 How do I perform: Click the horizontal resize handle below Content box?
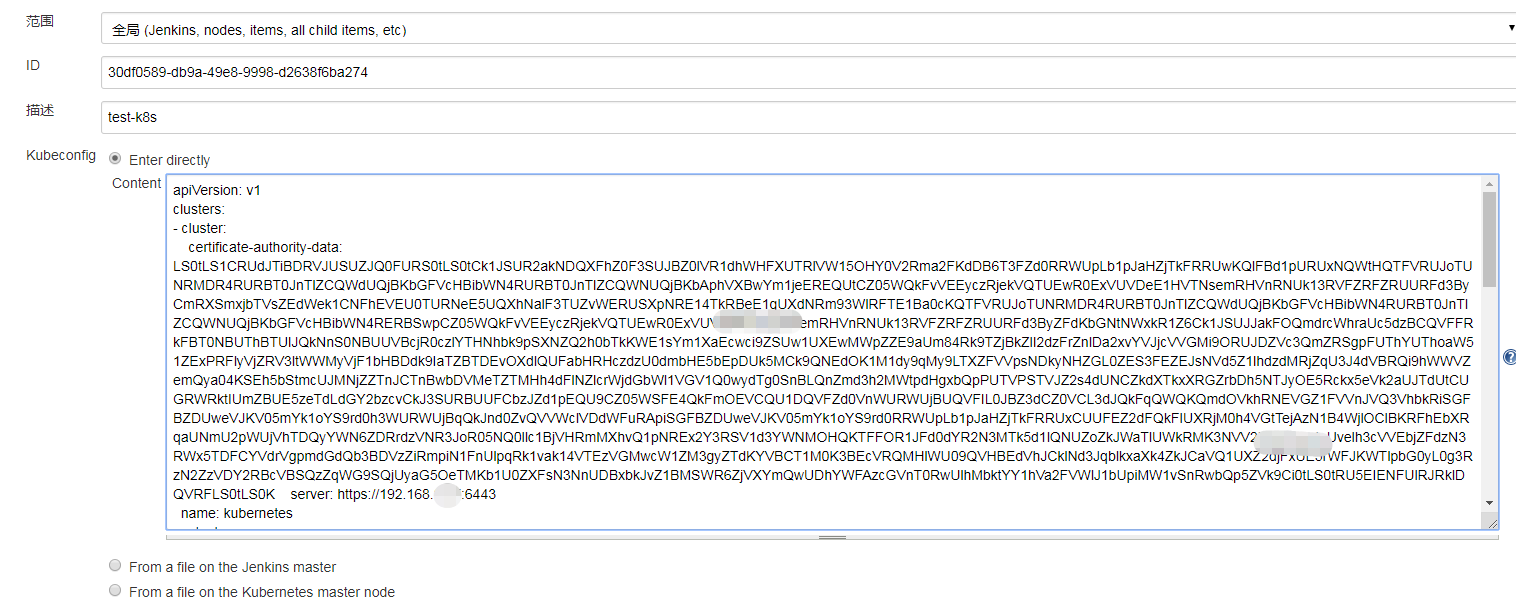point(832,537)
